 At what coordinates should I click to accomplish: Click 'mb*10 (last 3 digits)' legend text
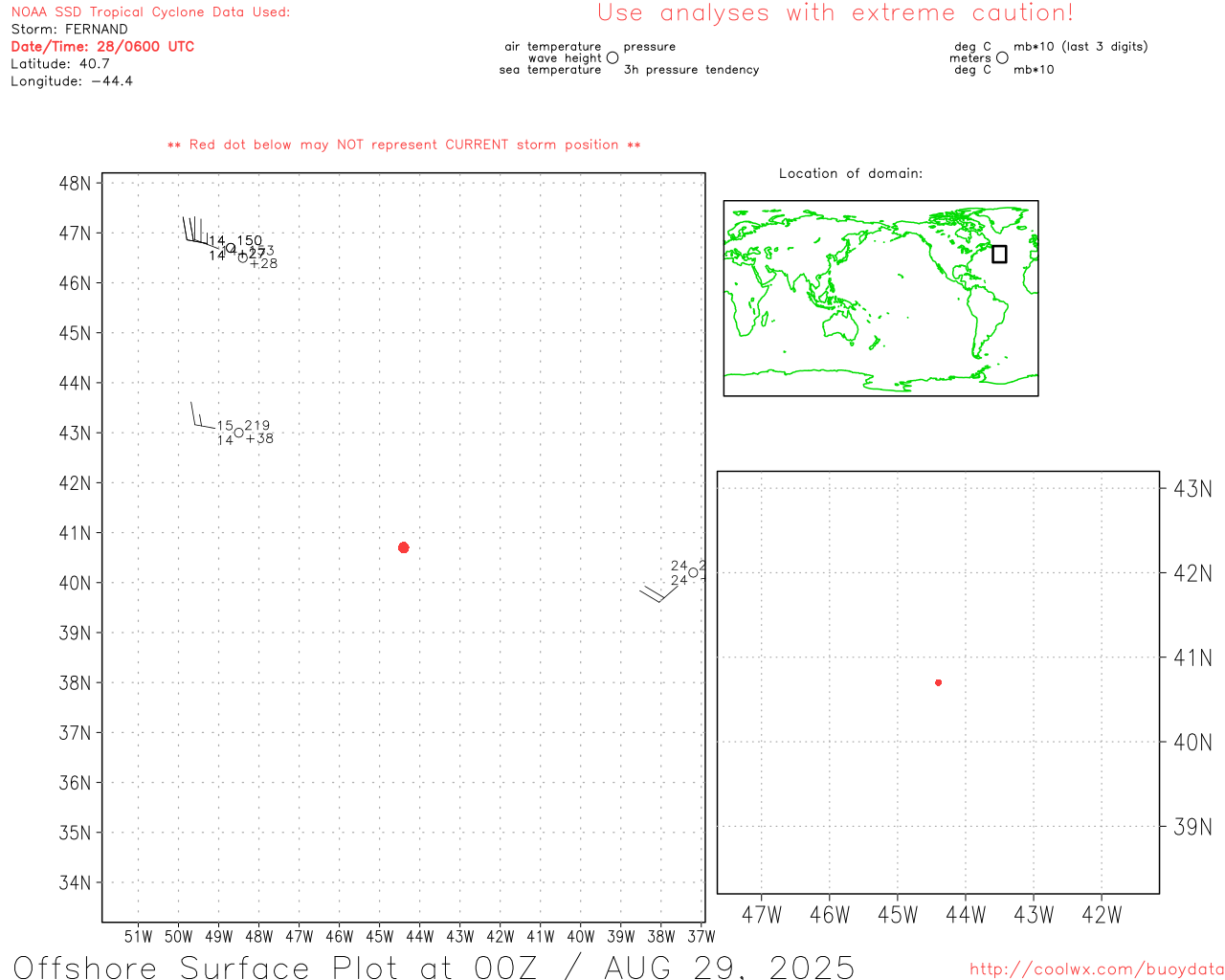pos(1080,47)
